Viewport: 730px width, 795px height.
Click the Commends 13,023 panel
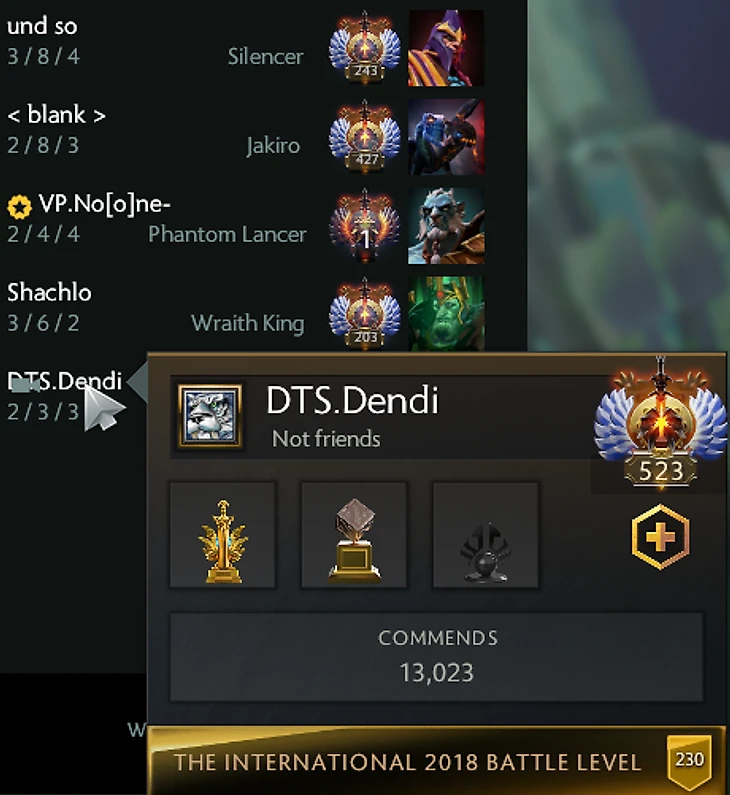click(x=436, y=657)
